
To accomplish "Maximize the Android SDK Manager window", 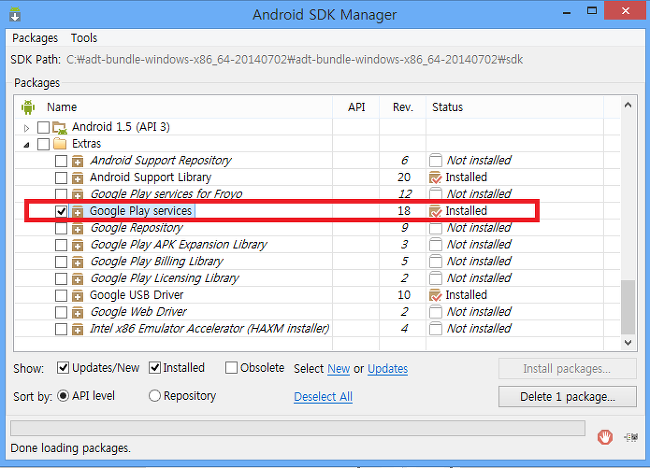I will [x=592, y=11].
